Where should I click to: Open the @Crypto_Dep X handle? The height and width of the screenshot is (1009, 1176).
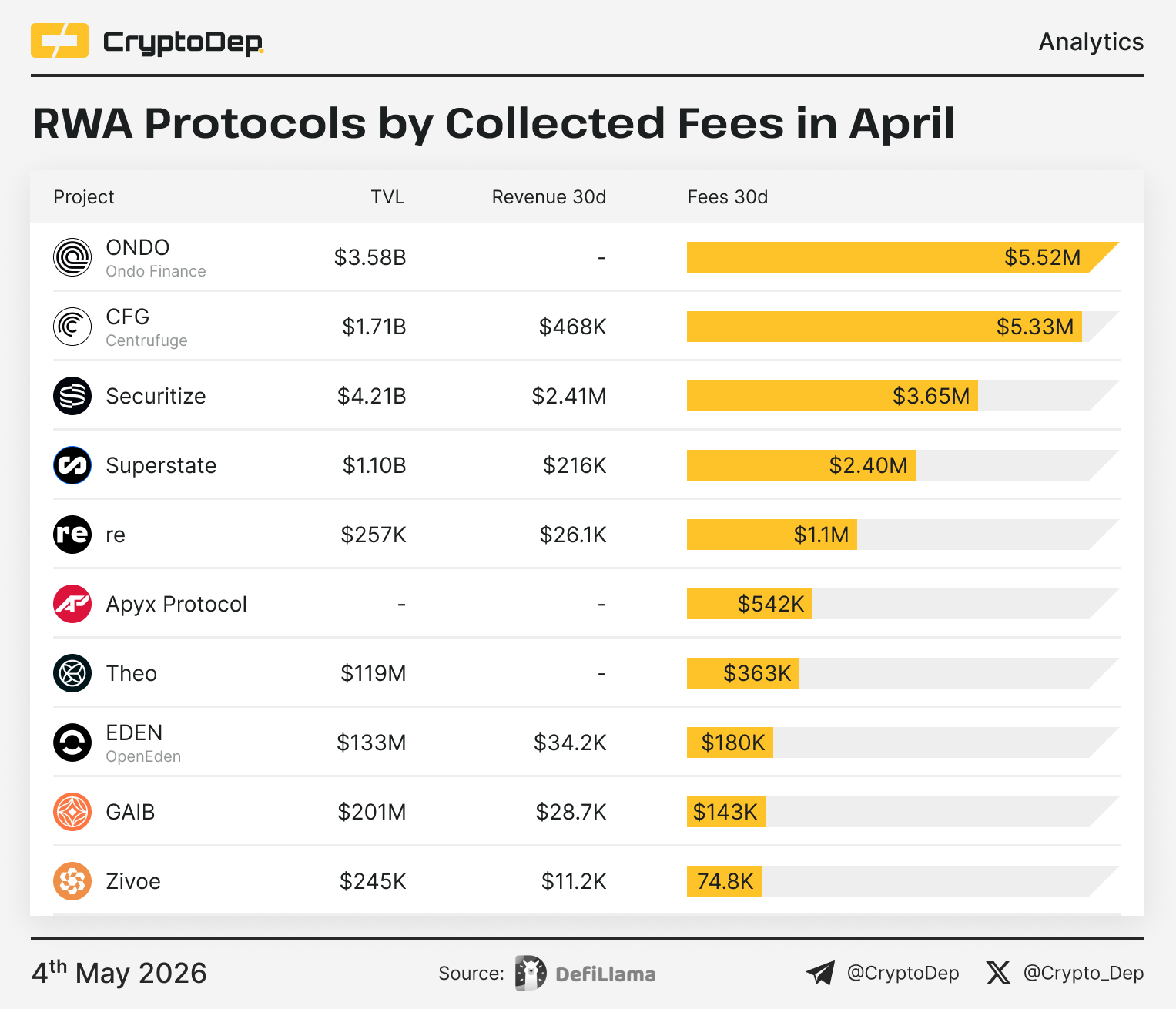[1084, 973]
